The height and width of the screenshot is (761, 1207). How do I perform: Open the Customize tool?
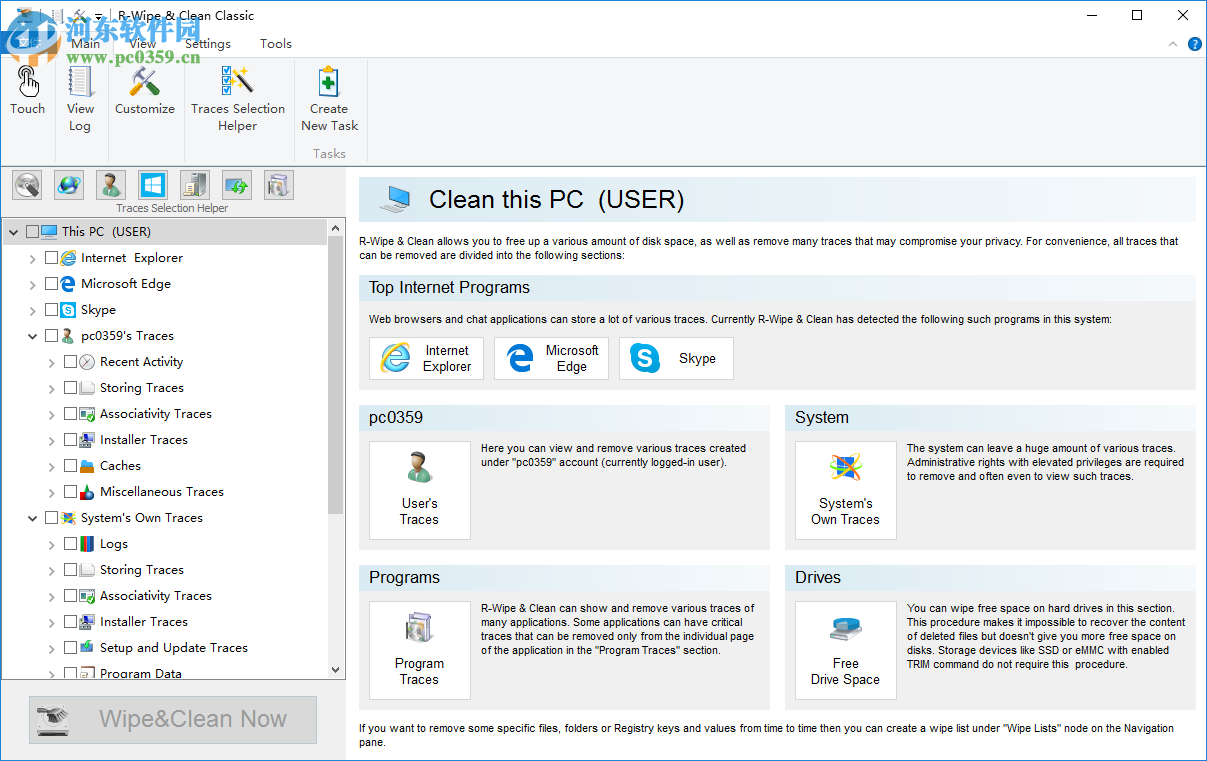coord(145,91)
